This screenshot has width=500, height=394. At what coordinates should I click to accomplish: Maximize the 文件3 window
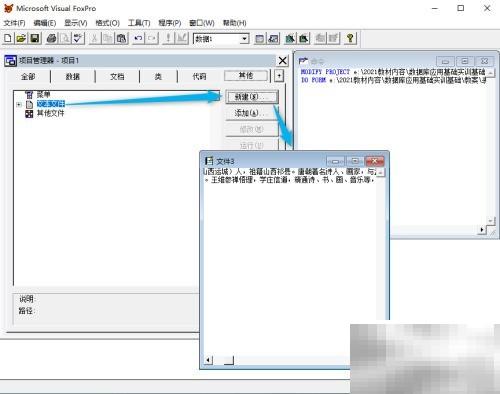355,161
